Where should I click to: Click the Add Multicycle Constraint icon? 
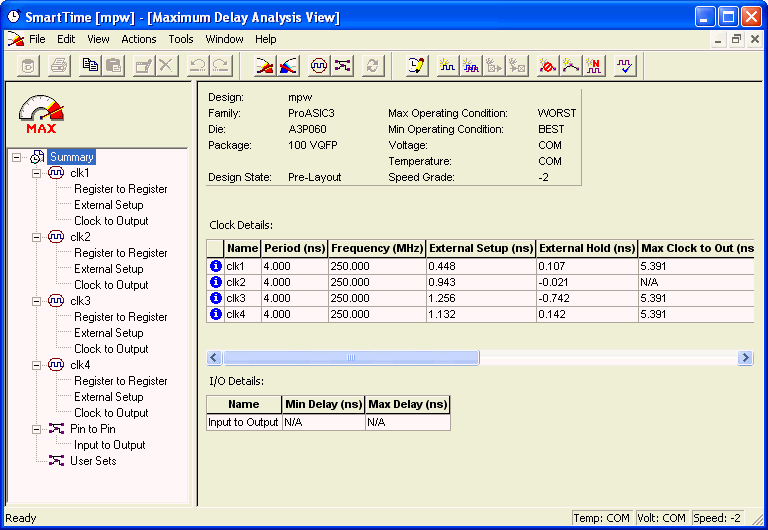click(594, 66)
